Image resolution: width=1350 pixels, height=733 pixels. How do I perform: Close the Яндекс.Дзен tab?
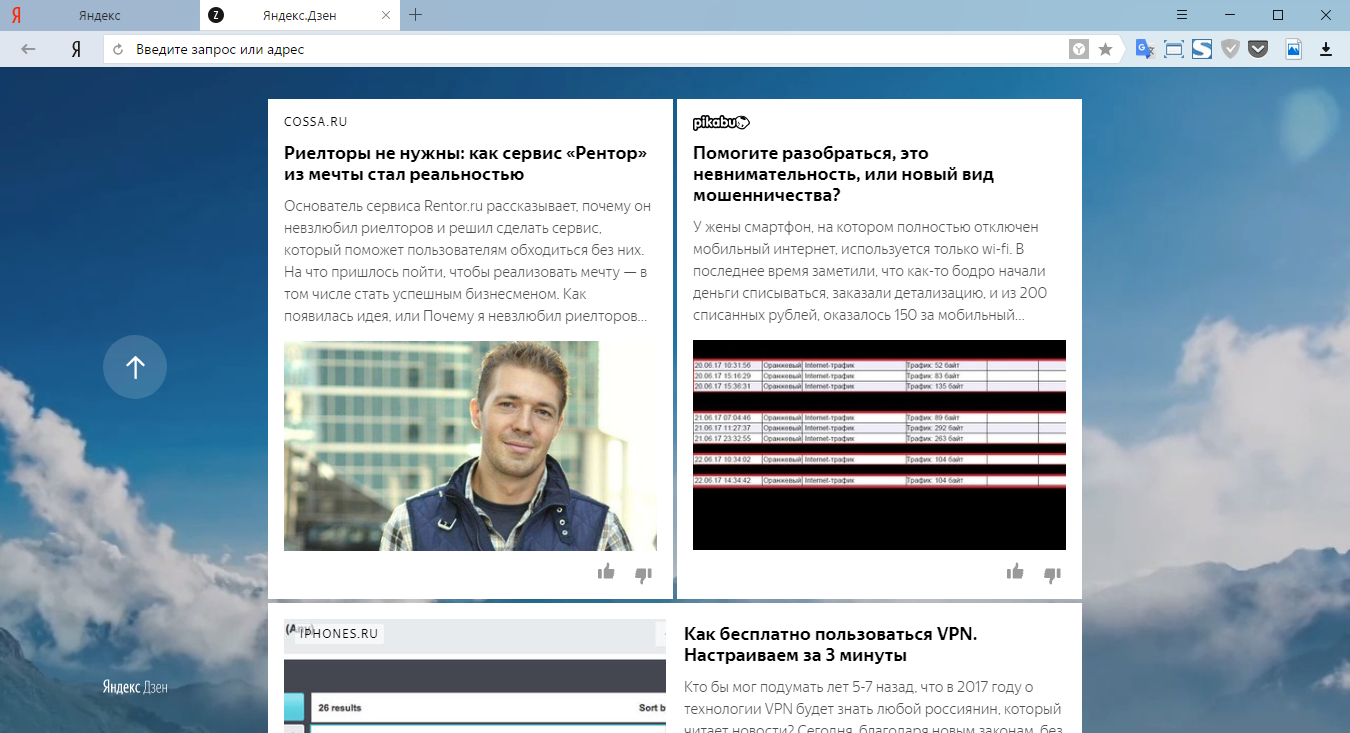coord(387,15)
